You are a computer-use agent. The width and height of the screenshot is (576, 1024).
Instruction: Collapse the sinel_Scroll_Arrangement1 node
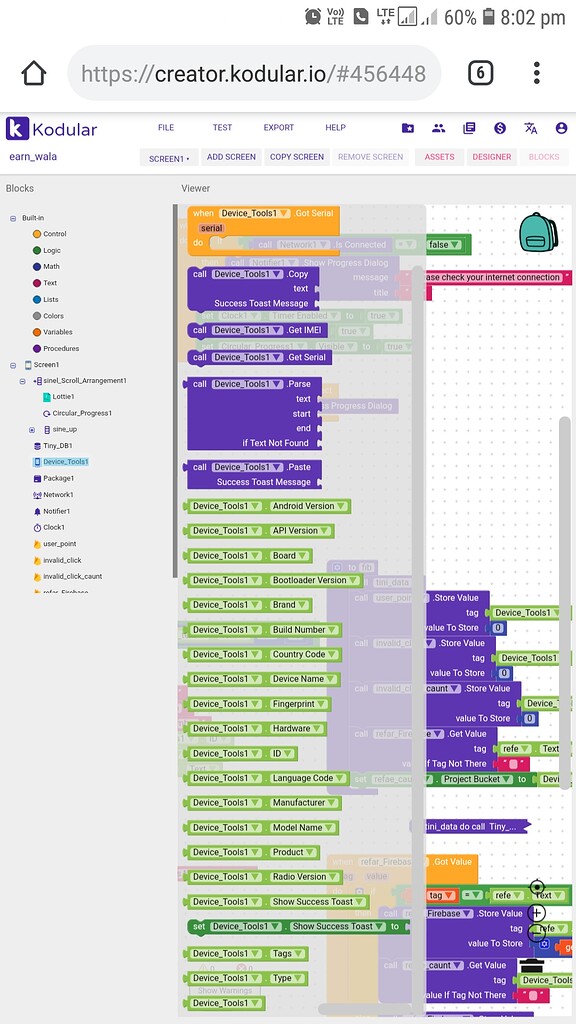(x=22, y=381)
